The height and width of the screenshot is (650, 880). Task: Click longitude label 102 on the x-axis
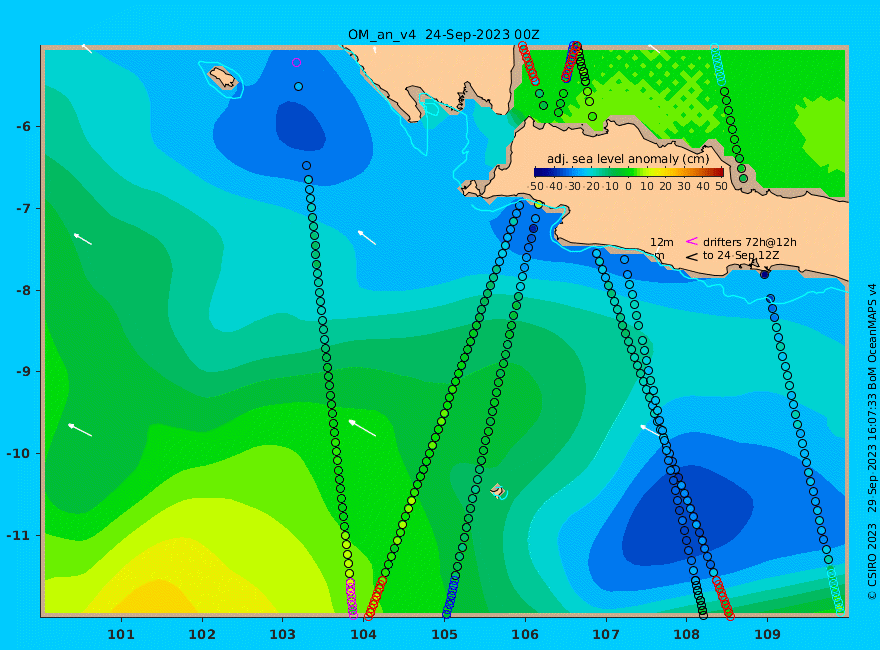pos(202,635)
